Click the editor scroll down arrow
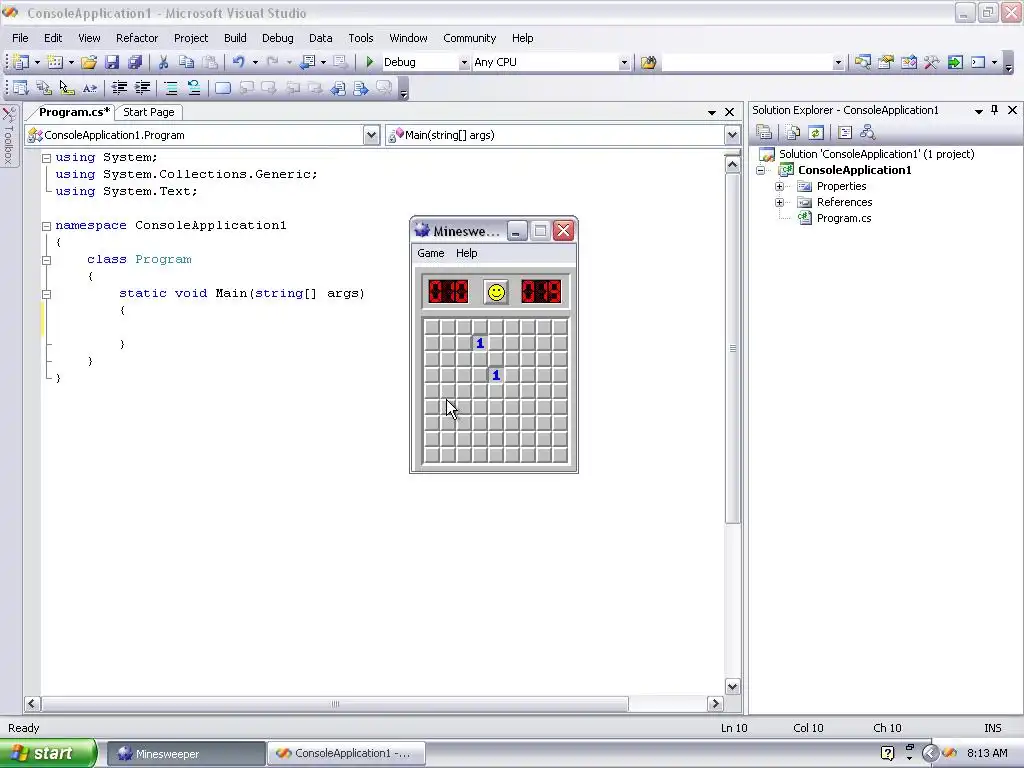 click(733, 686)
